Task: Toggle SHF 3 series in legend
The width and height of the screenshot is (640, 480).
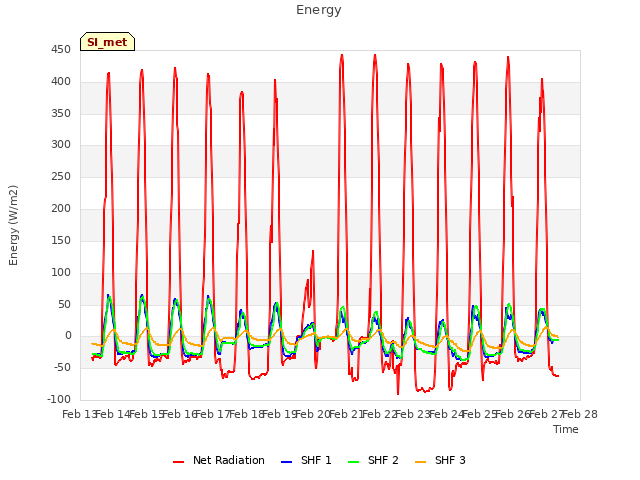Action: [440, 460]
